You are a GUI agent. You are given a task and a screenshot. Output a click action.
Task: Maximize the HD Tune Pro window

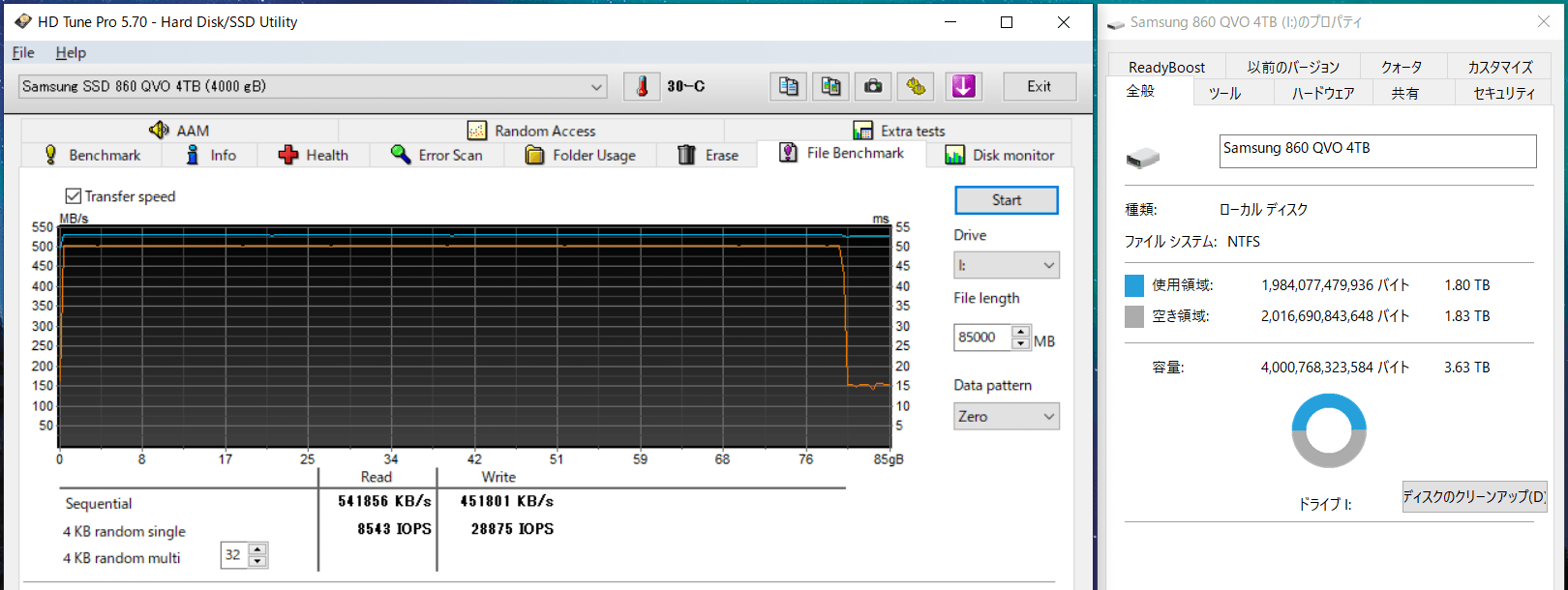(1007, 21)
